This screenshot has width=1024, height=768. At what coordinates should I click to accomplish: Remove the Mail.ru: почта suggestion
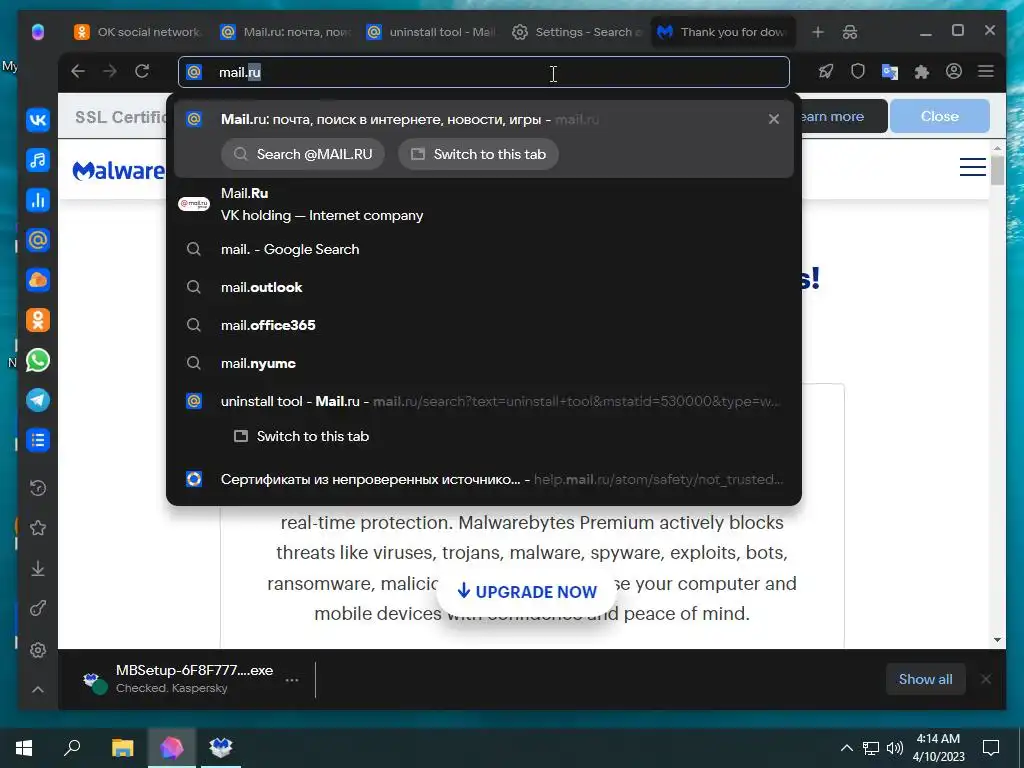coord(774,120)
